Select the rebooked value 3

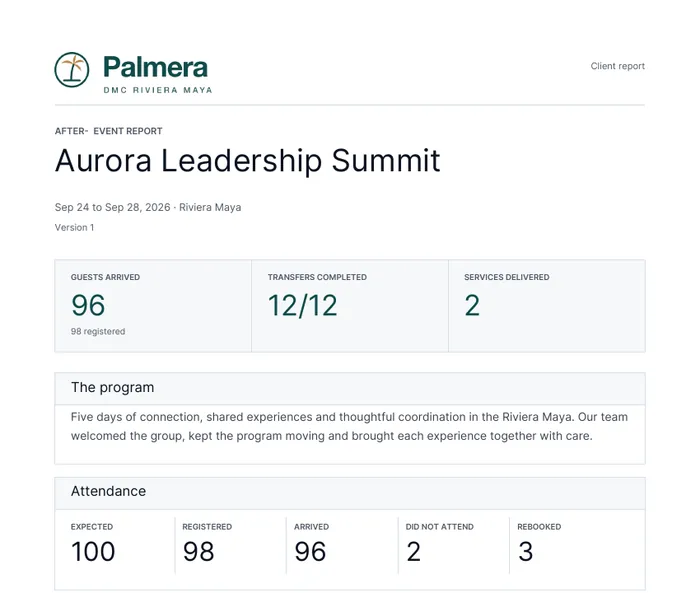click(525, 551)
